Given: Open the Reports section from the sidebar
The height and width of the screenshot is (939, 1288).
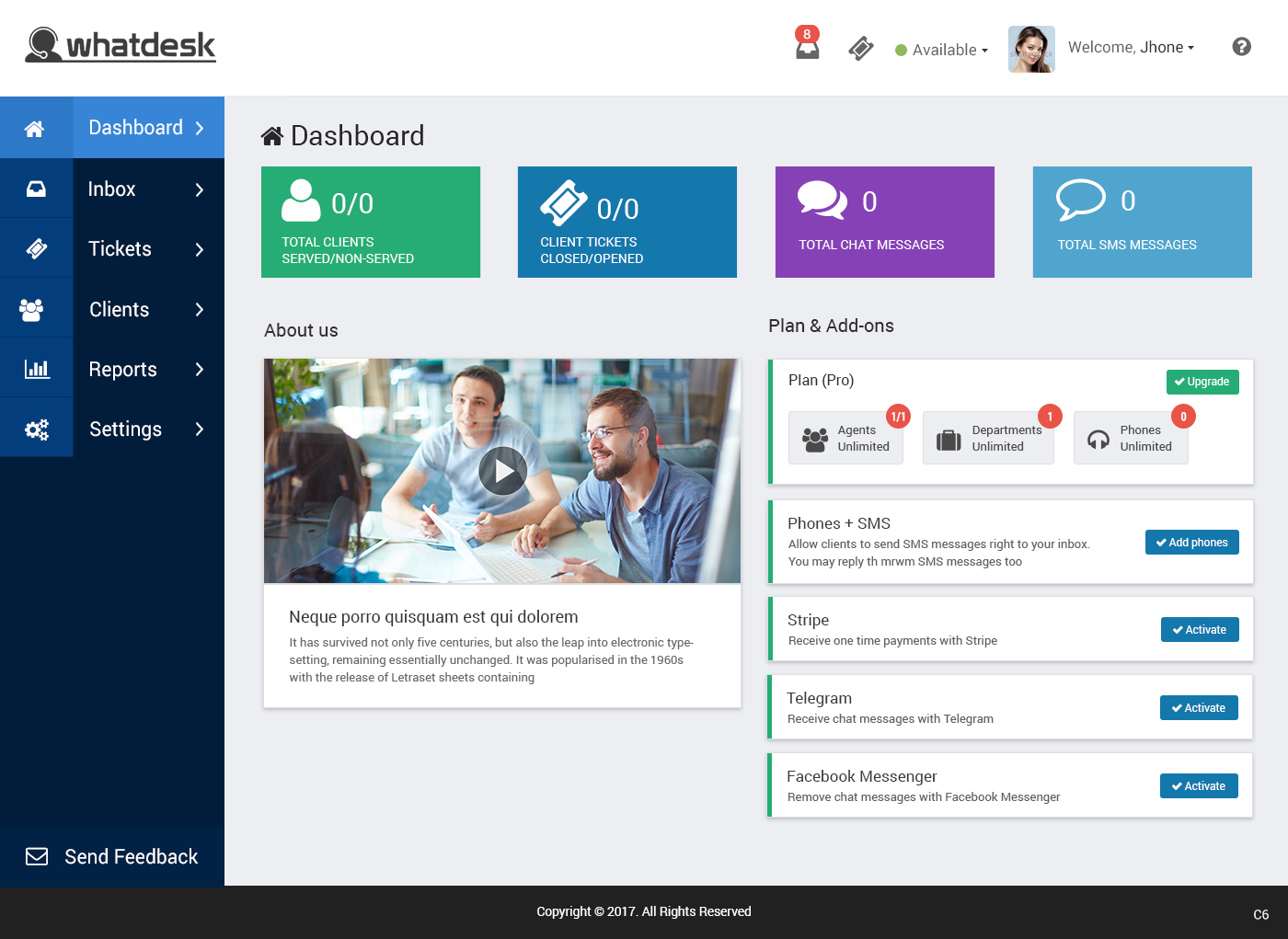Looking at the screenshot, I should pyautogui.click(x=122, y=369).
